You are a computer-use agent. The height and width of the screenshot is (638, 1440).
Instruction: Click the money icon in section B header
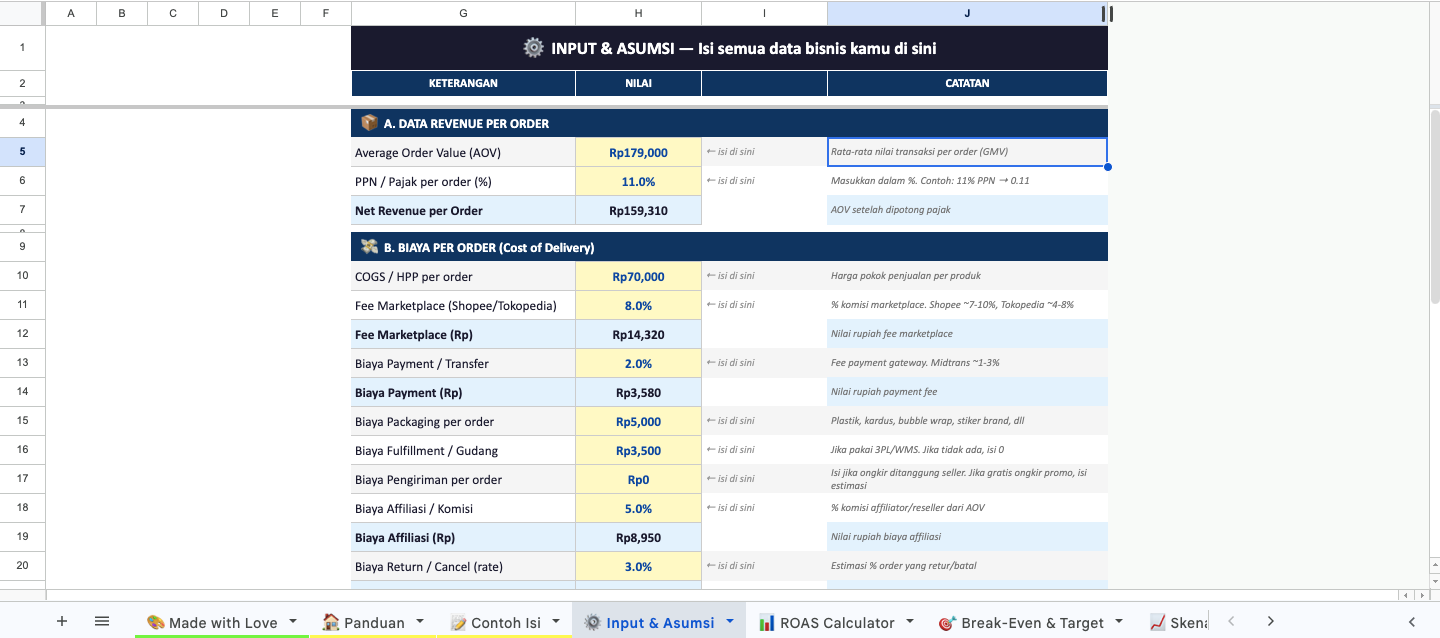click(x=369, y=247)
